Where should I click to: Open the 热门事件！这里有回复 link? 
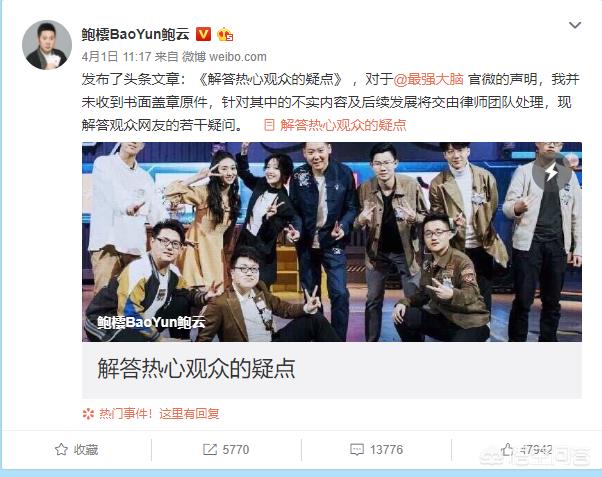pyautogui.click(x=159, y=414)
